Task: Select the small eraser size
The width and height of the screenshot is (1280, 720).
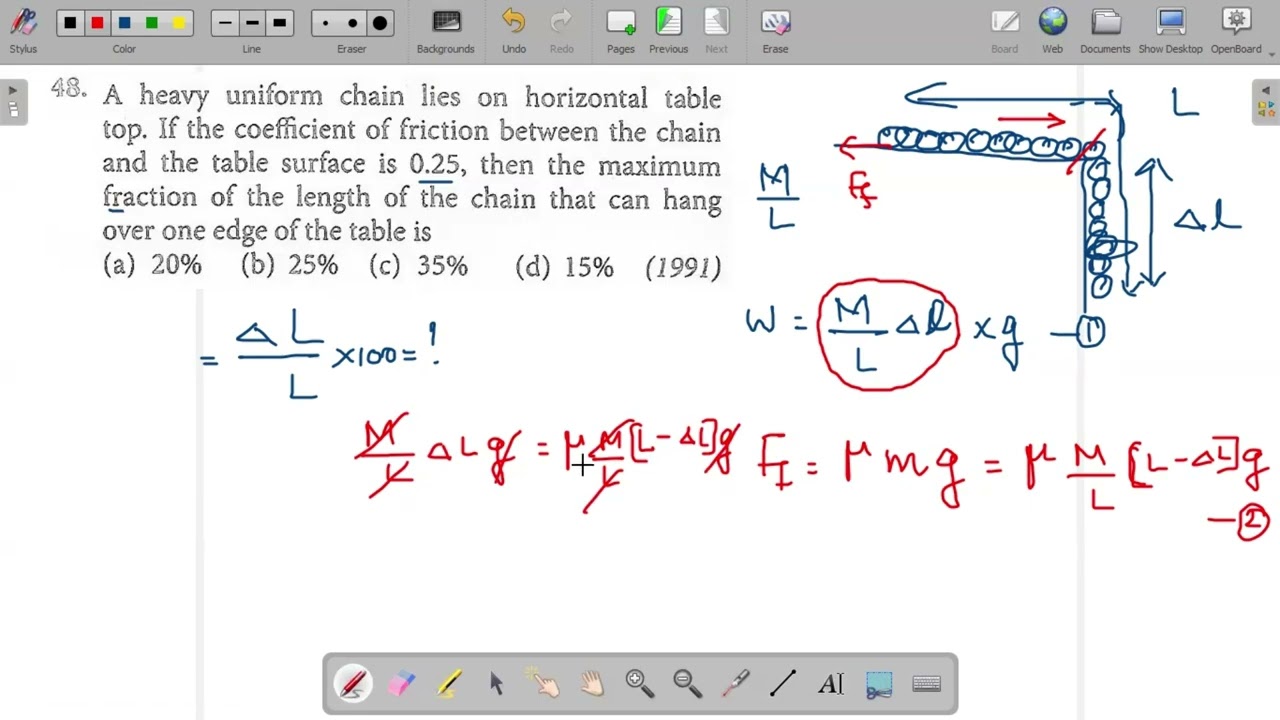Action: point(325,23)
